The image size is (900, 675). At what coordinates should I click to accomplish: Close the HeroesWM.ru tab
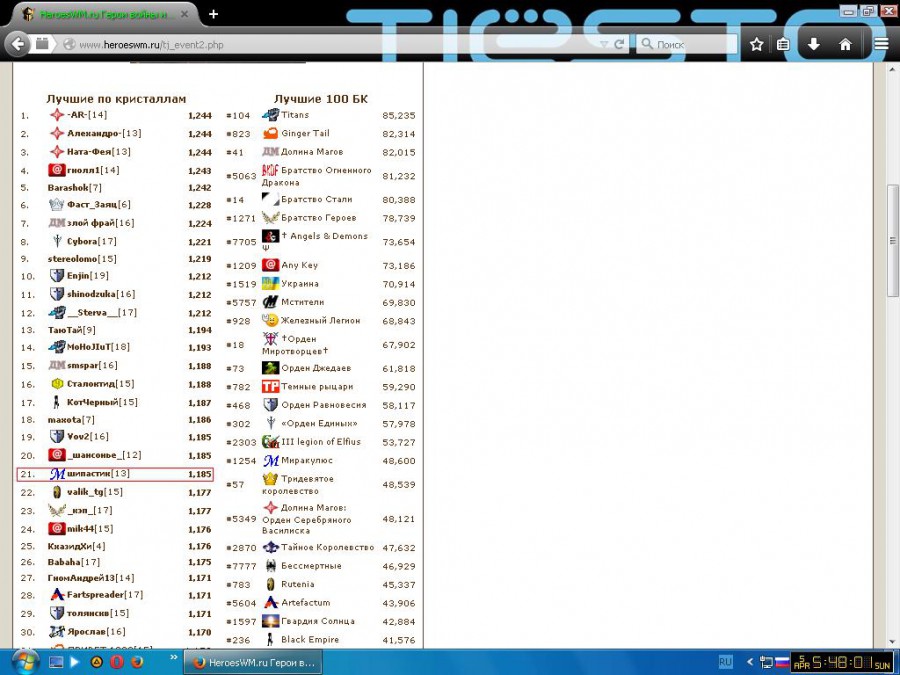(x=184, y=14)
